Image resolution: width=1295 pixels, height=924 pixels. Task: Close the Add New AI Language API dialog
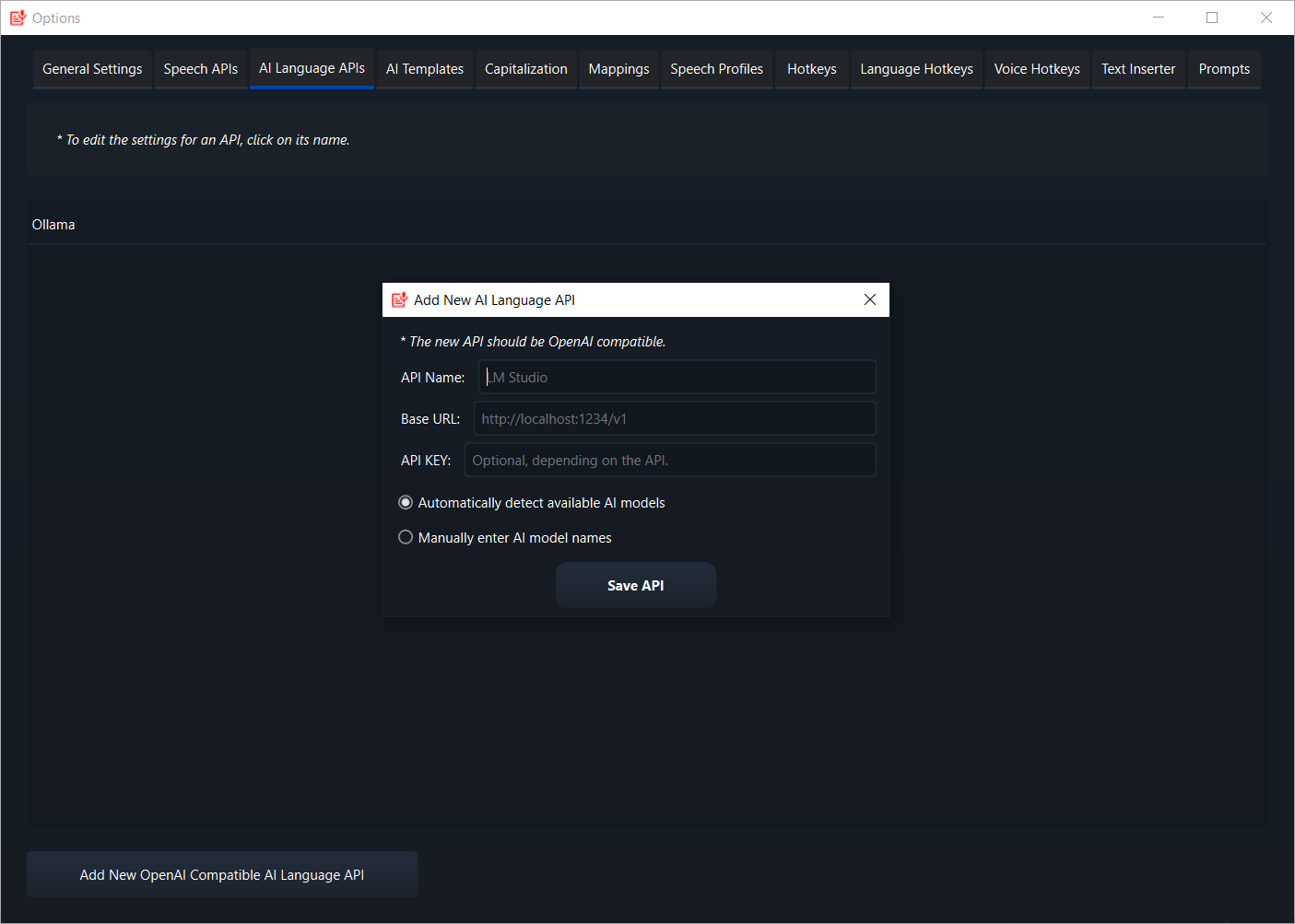pos(869,298)
